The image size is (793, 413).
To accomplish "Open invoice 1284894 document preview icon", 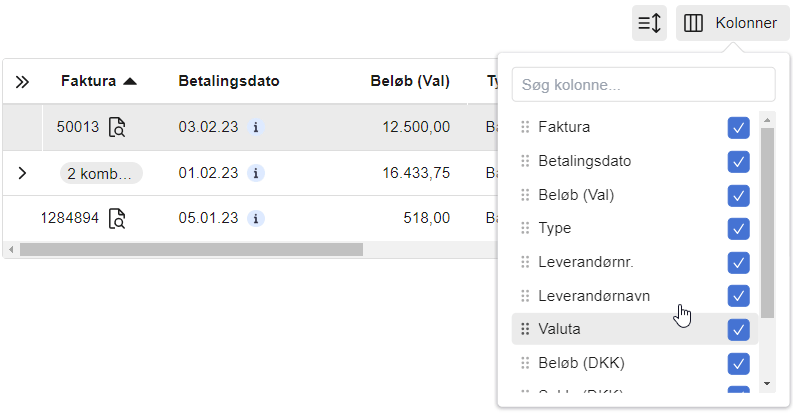I will pyautogui.click(x=117, y=218).
